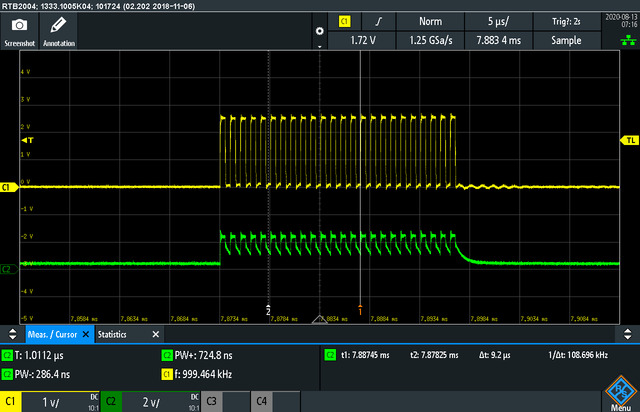Click the C2 badge next to PW- measurement

coord(7,374)
